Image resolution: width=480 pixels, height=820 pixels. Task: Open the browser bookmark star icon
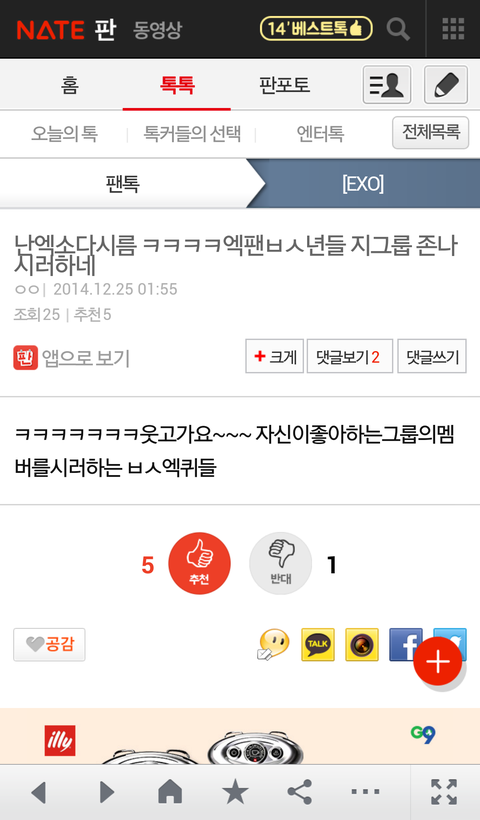[235, 792]
